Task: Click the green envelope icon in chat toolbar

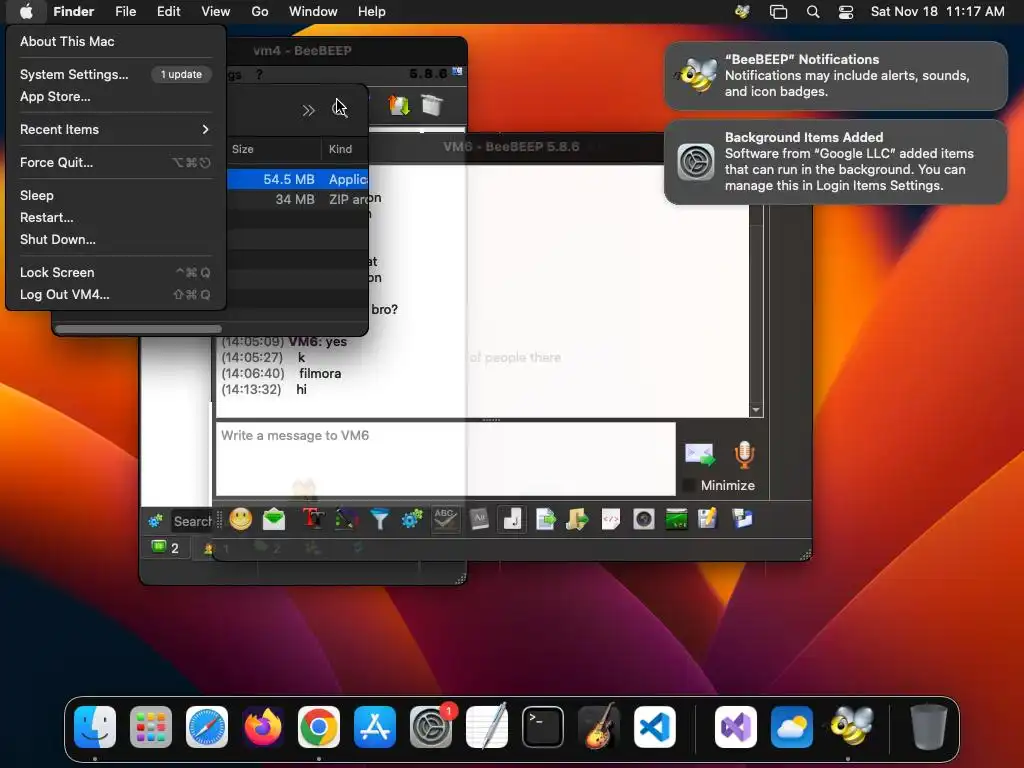Action: tap(274, 520)
